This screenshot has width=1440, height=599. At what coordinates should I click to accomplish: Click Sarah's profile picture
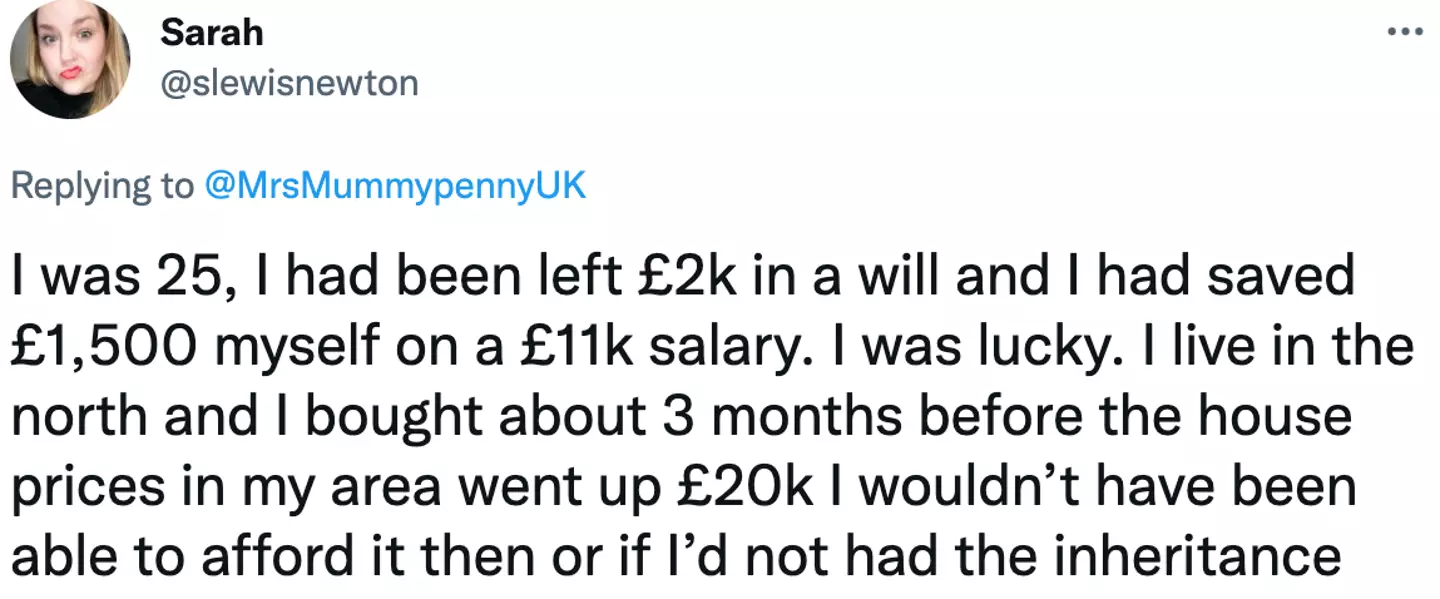pyautogui.click(x=70, y=59)
